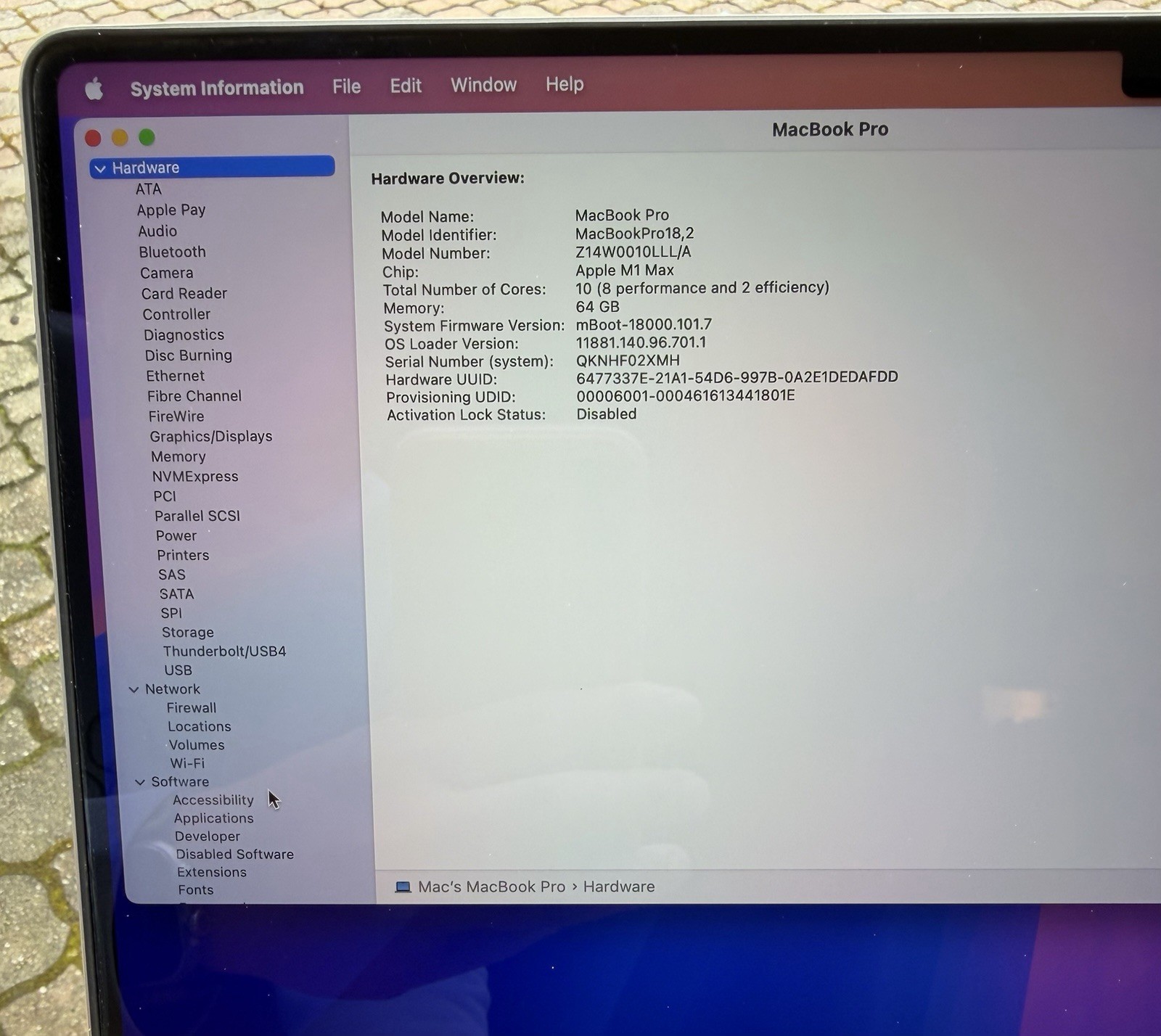
Task: Click the Activation Lock Status value Disabled
Action: click(x=607, y=414)
